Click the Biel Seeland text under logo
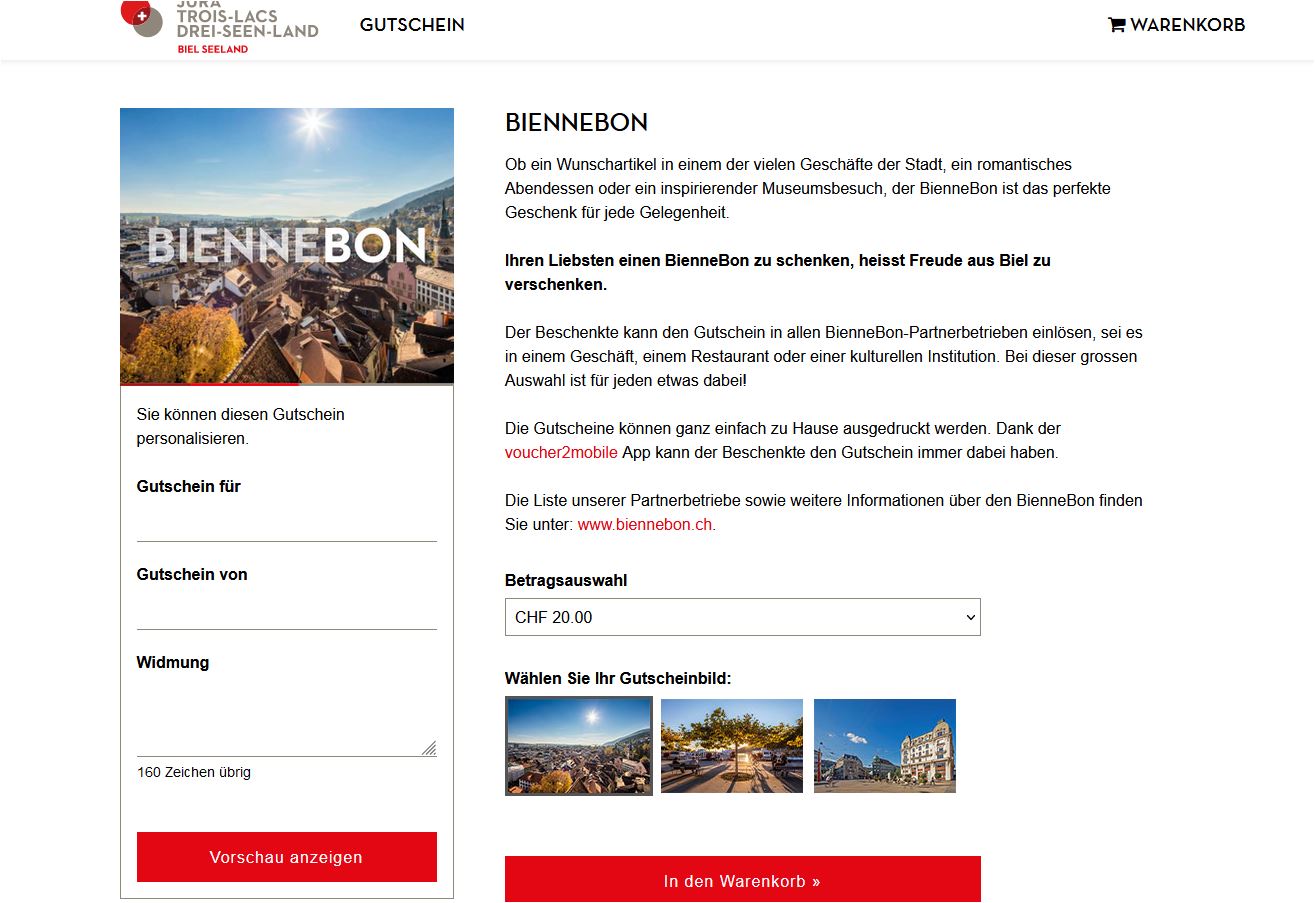 tap(212, 49)
